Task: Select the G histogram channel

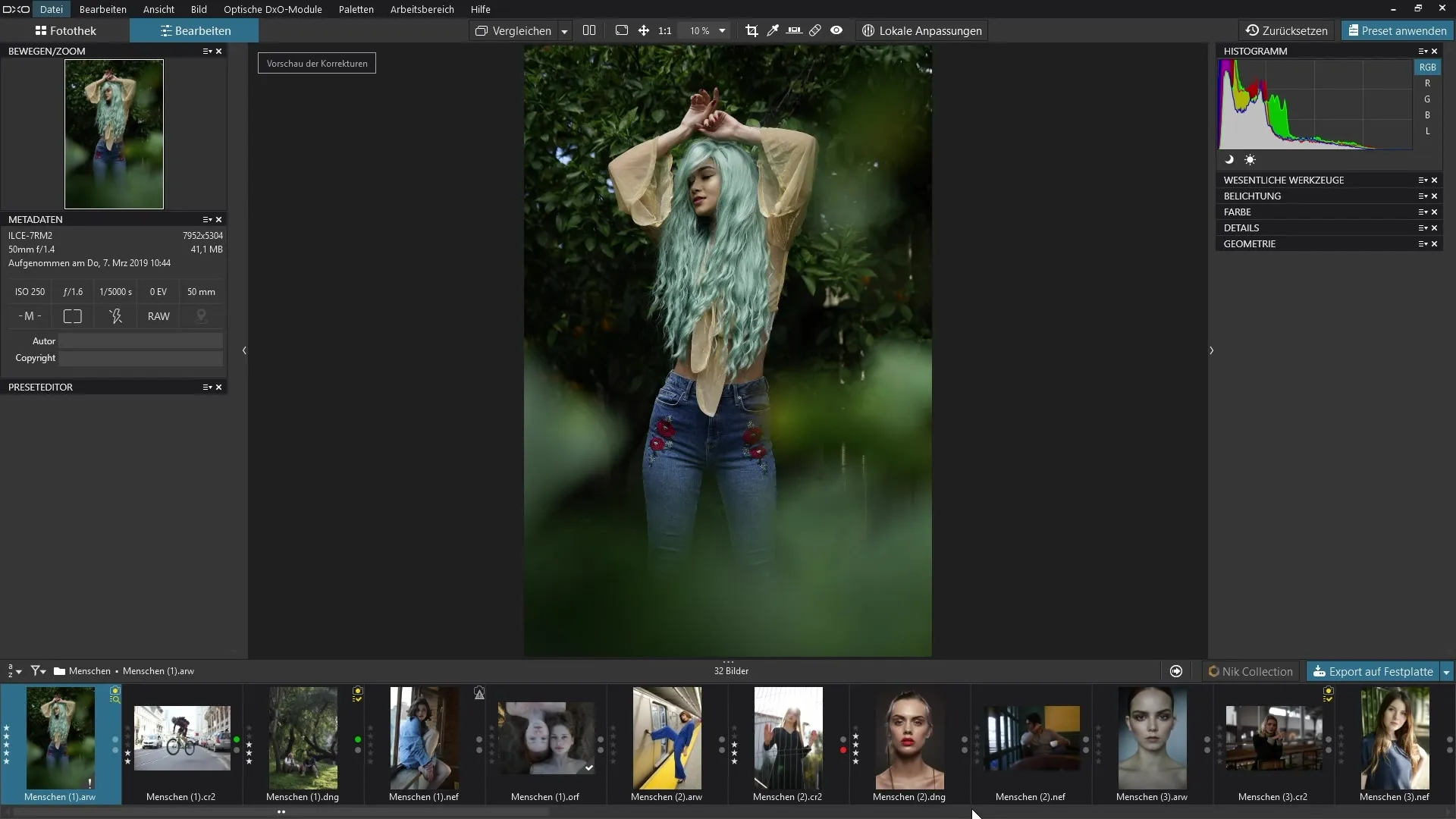Action: (x=1427, y=99)
